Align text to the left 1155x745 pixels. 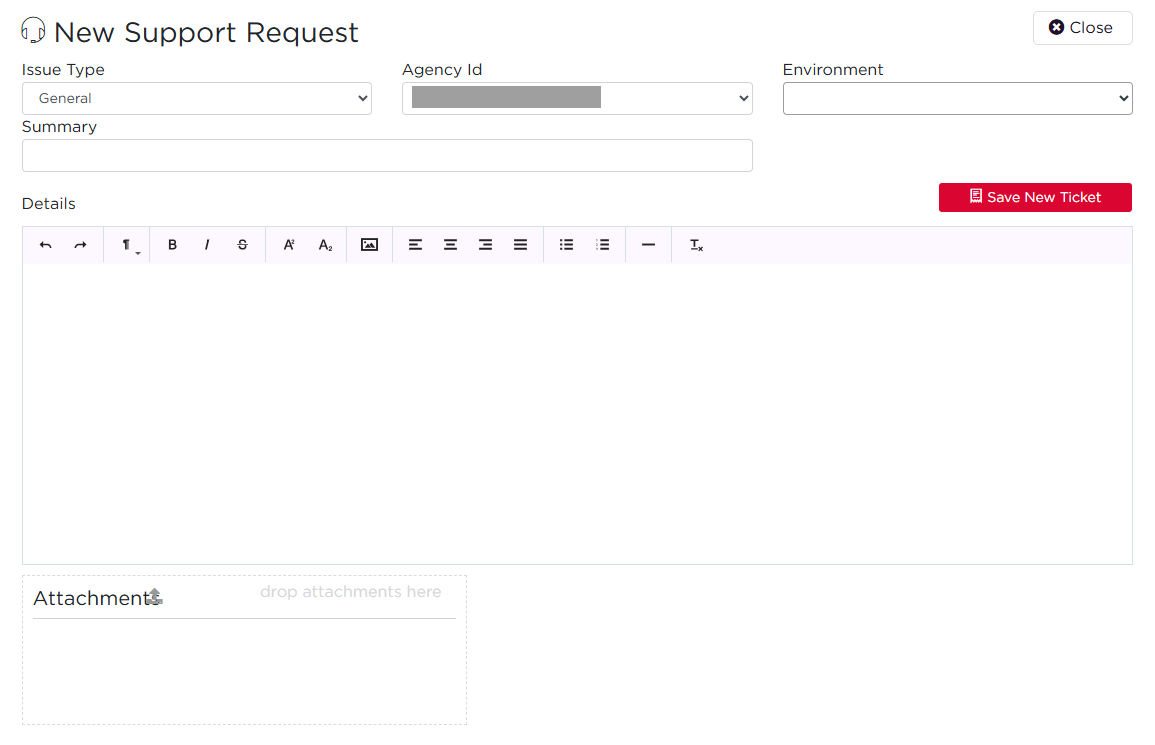[415, 245]
